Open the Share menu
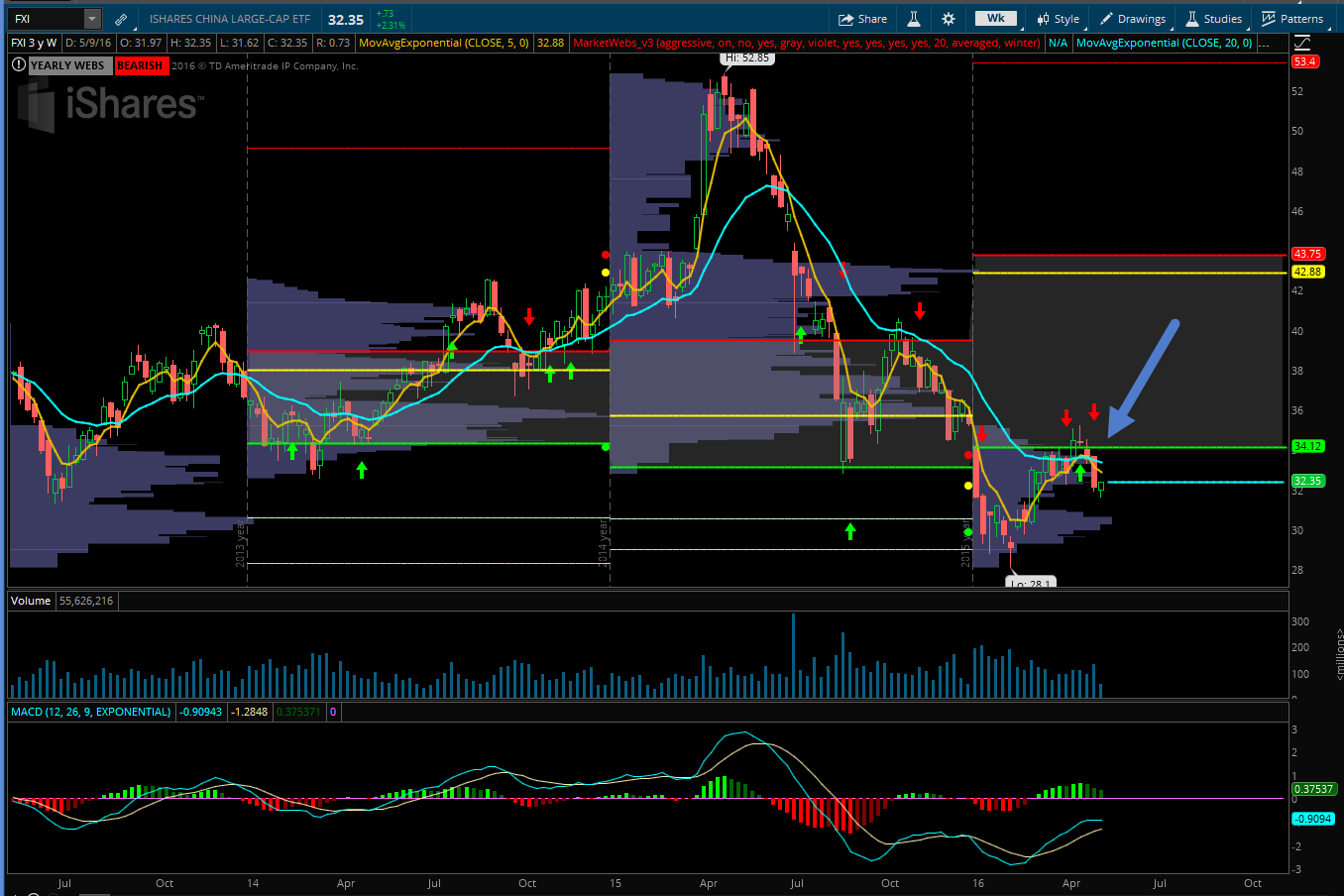1344x896 pixels. [862, 19]
